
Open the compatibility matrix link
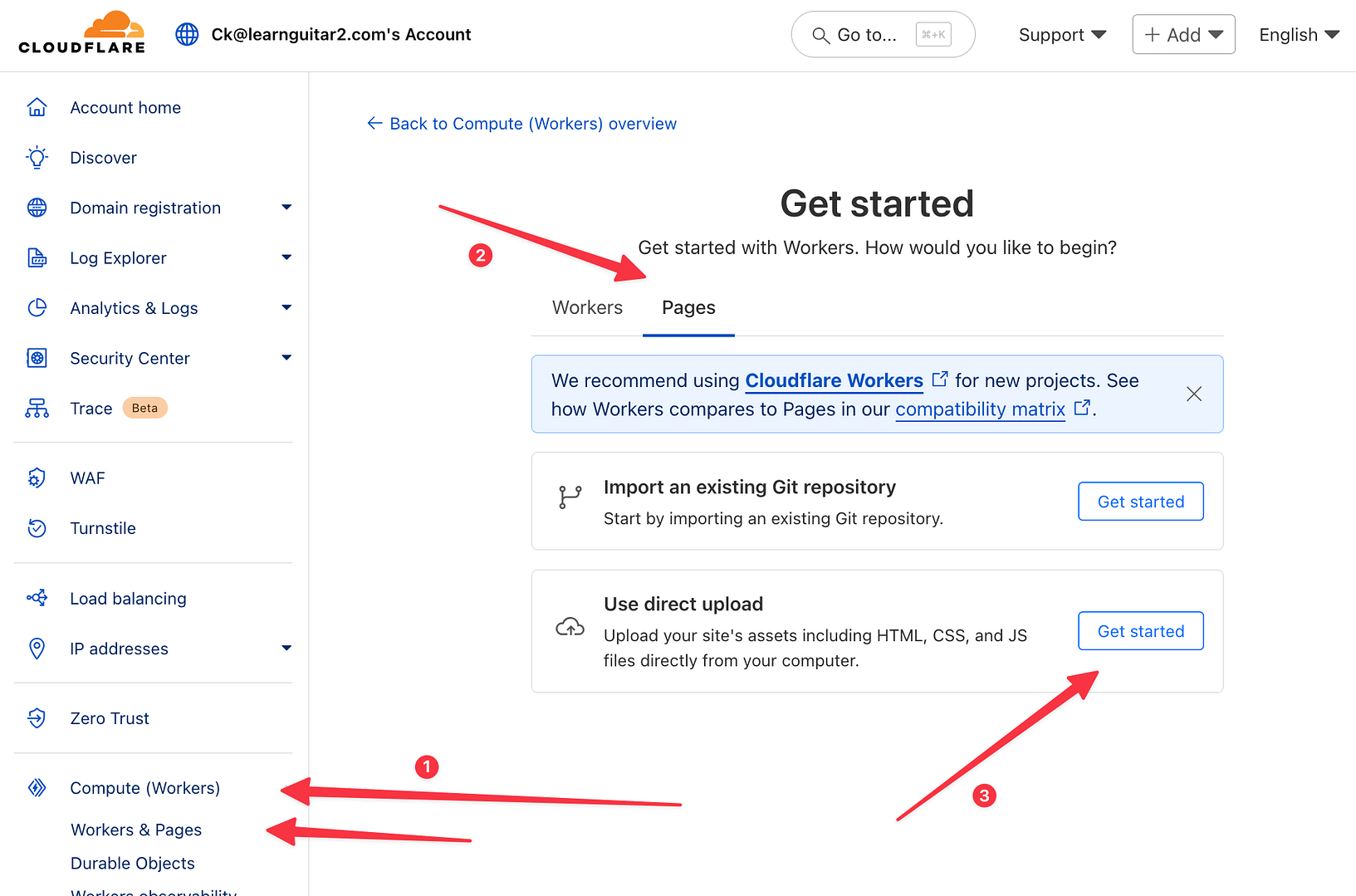click(x=980, y=409)
